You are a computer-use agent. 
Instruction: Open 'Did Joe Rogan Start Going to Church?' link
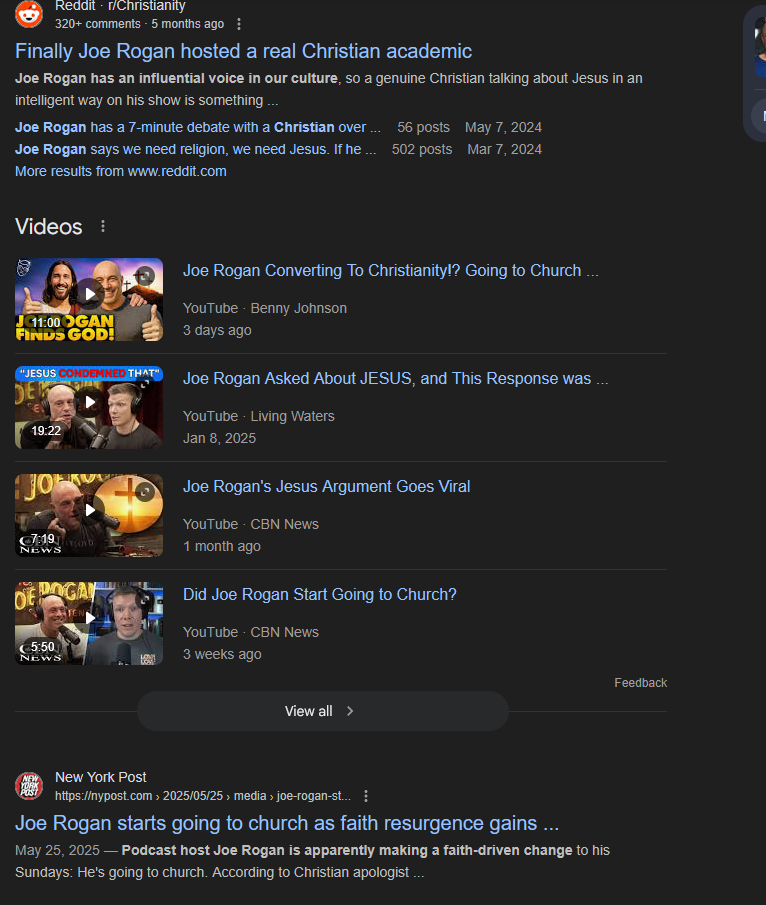point(320,594)
